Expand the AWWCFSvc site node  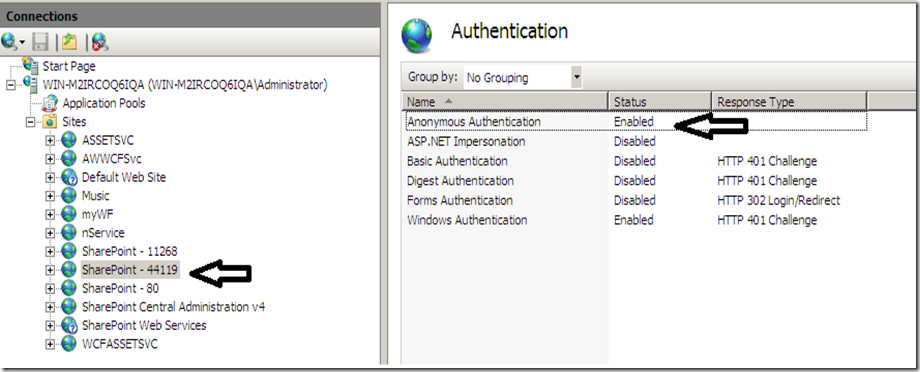pyautogui.click(x=50, y=159)
